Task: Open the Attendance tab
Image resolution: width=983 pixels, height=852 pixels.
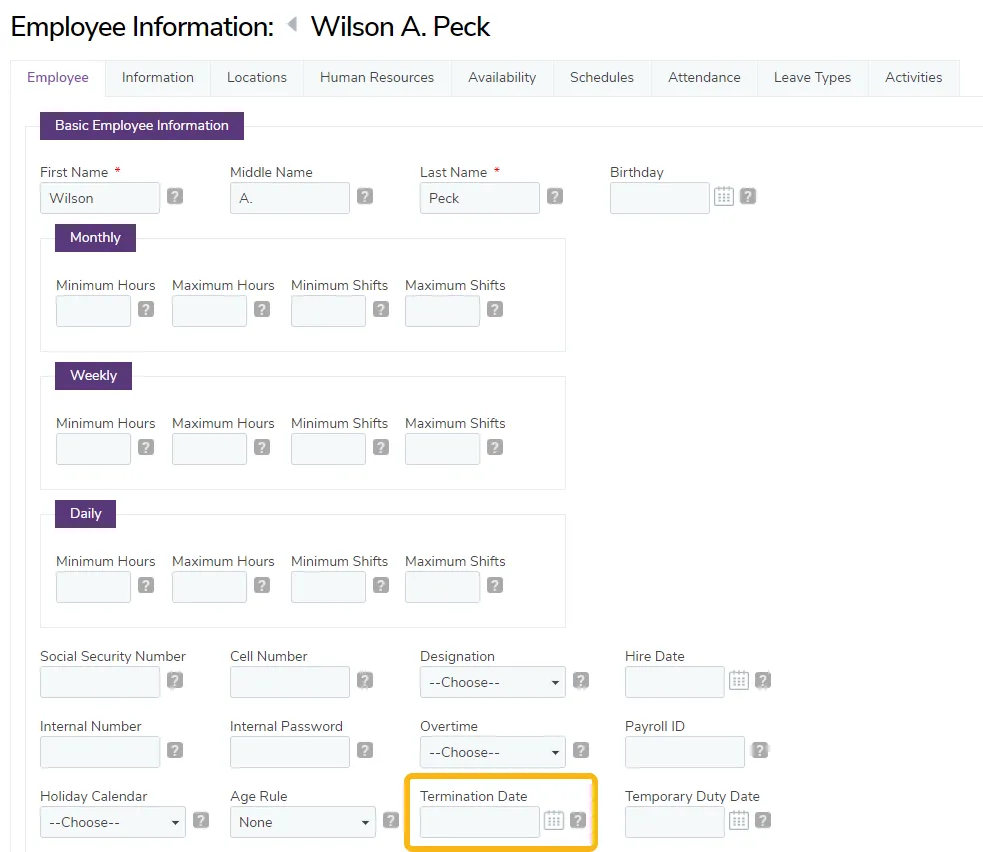Action: [704, 78]
